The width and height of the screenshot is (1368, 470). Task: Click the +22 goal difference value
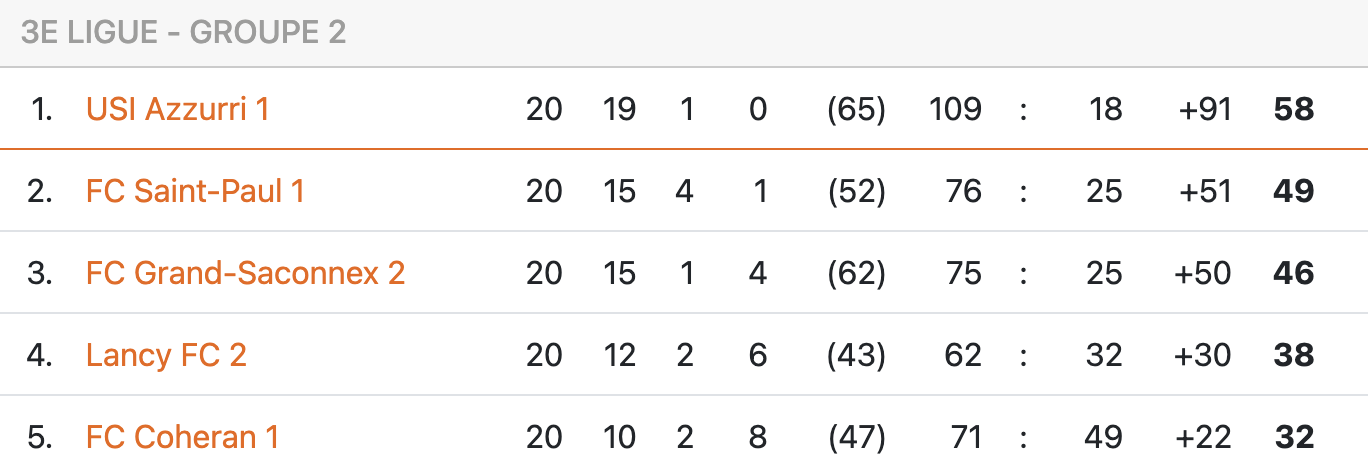[1205, 437]
